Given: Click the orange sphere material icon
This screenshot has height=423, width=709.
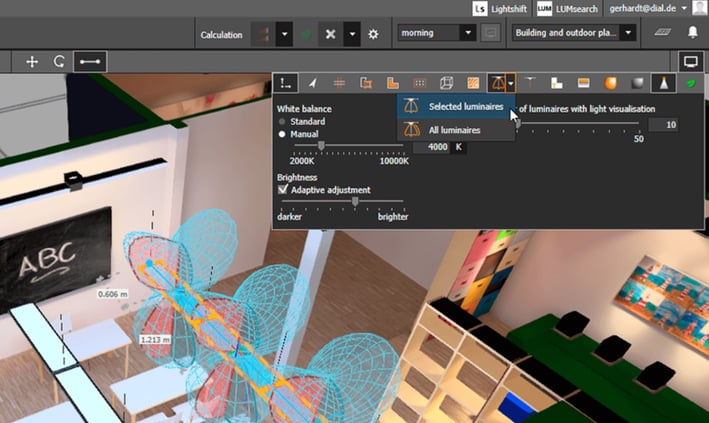Looking at the screenshot, I should tap(609, 83).
